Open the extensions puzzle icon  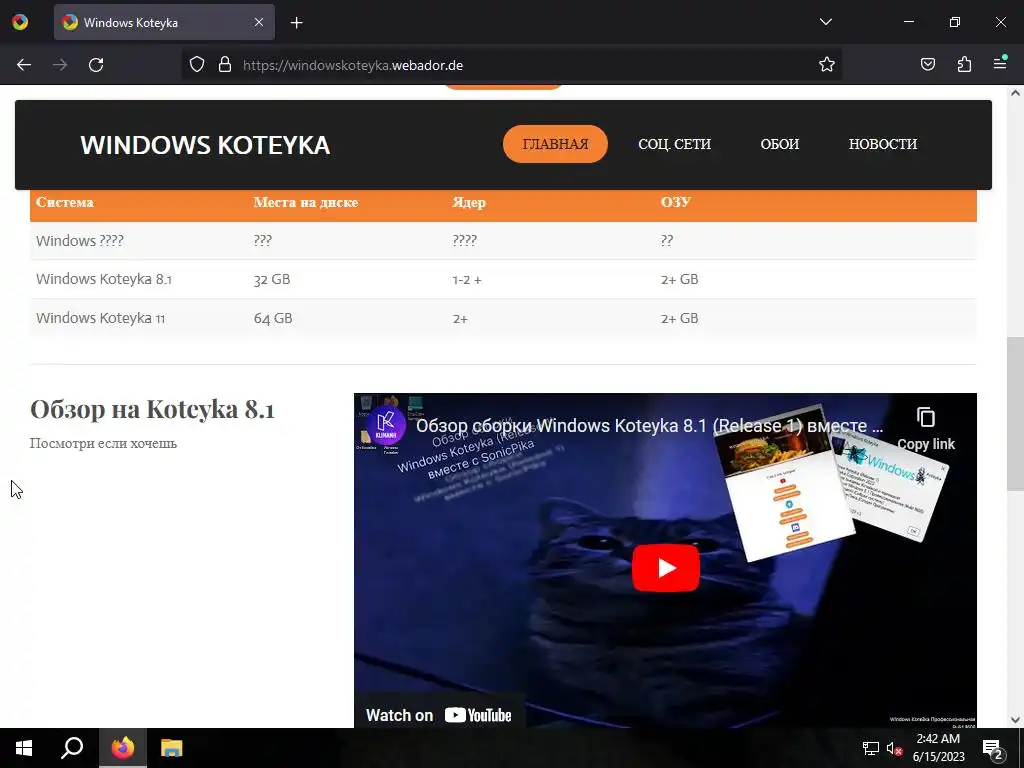pyautogui.click(x=964, y=65)
